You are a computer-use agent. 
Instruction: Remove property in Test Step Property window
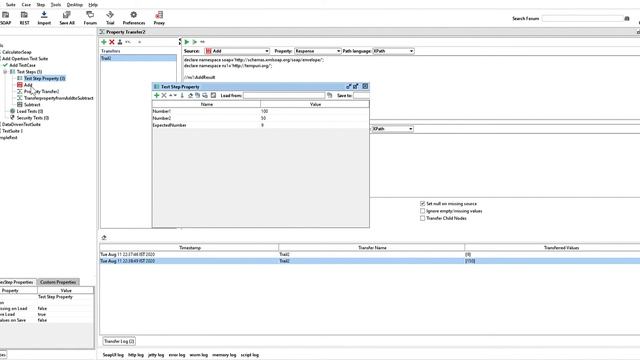pyautogui.click(x=164, y=96)
